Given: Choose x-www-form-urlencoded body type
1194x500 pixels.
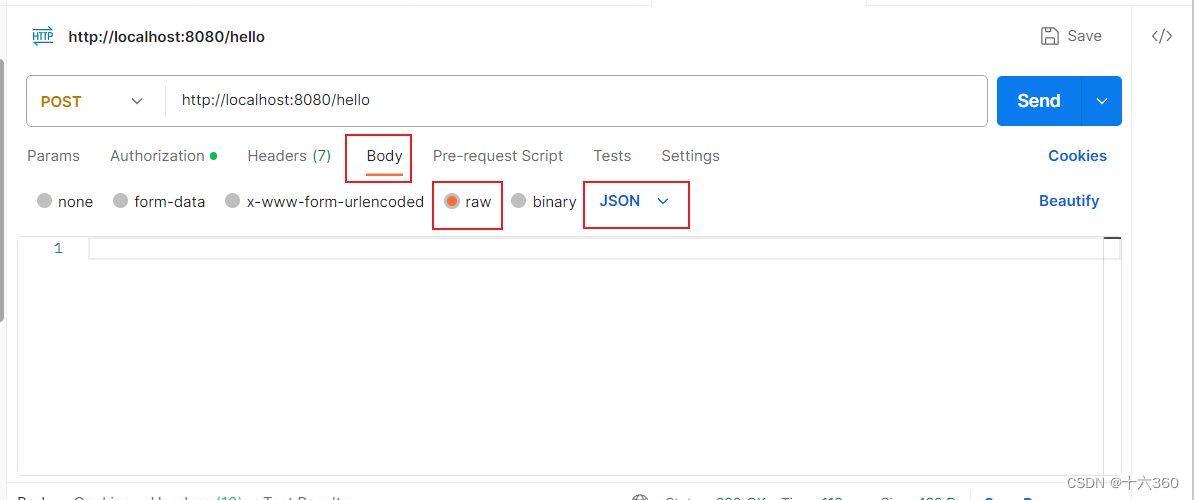Looking at the screenshot, I should (x=232, y=201).
